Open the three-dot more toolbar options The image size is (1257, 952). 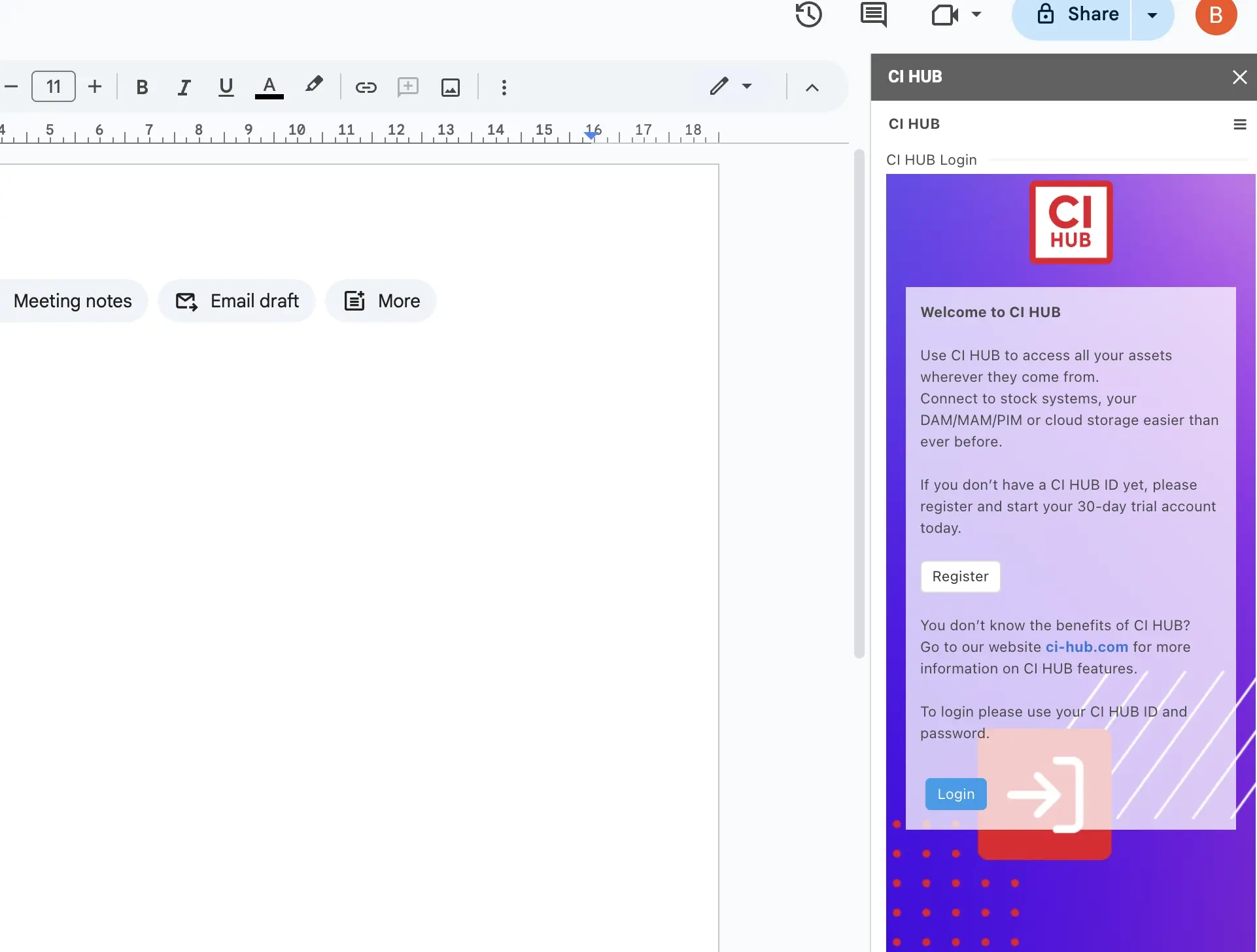point(504,87)
